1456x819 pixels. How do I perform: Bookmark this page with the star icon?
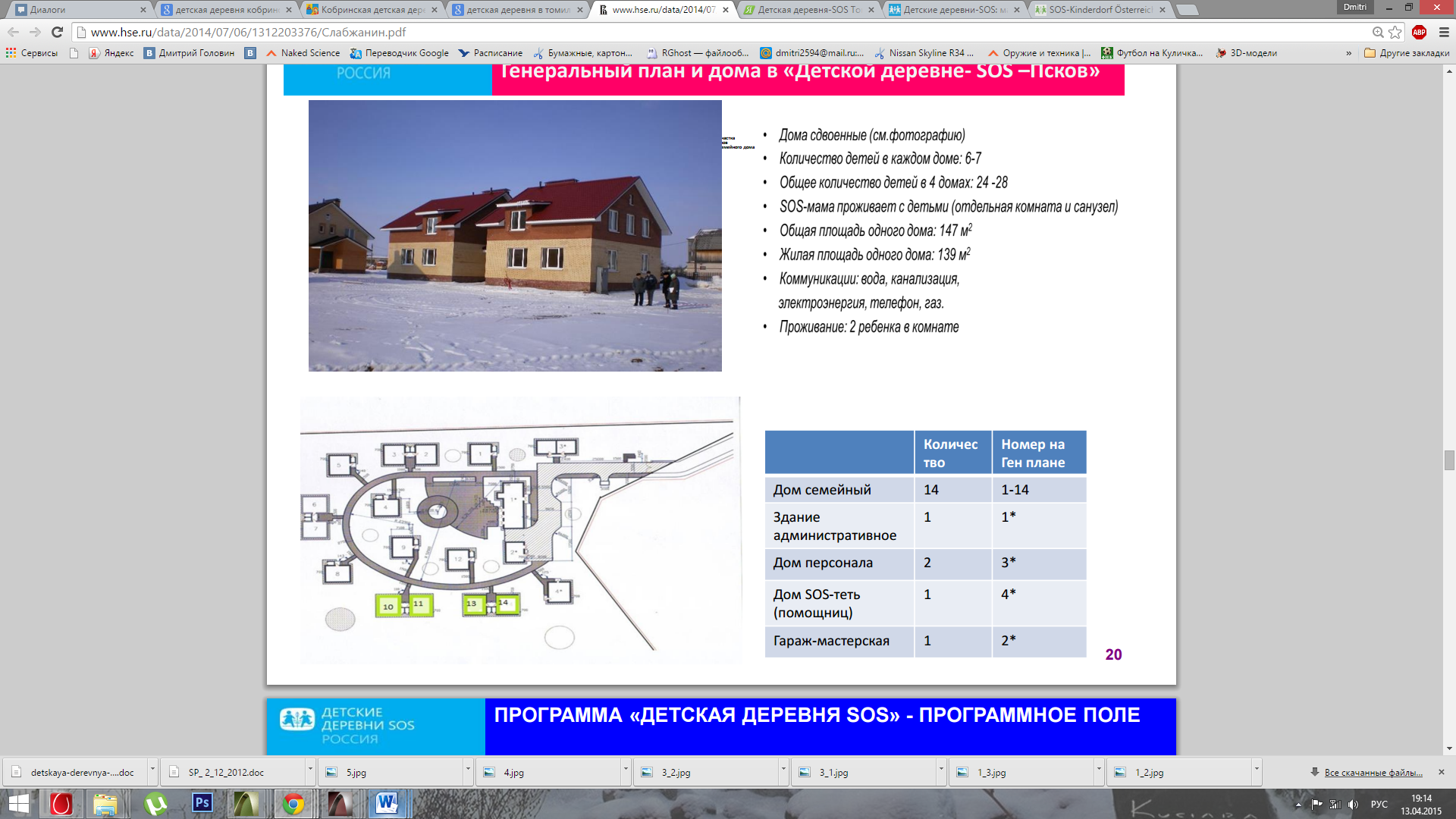pos(1395,32)
